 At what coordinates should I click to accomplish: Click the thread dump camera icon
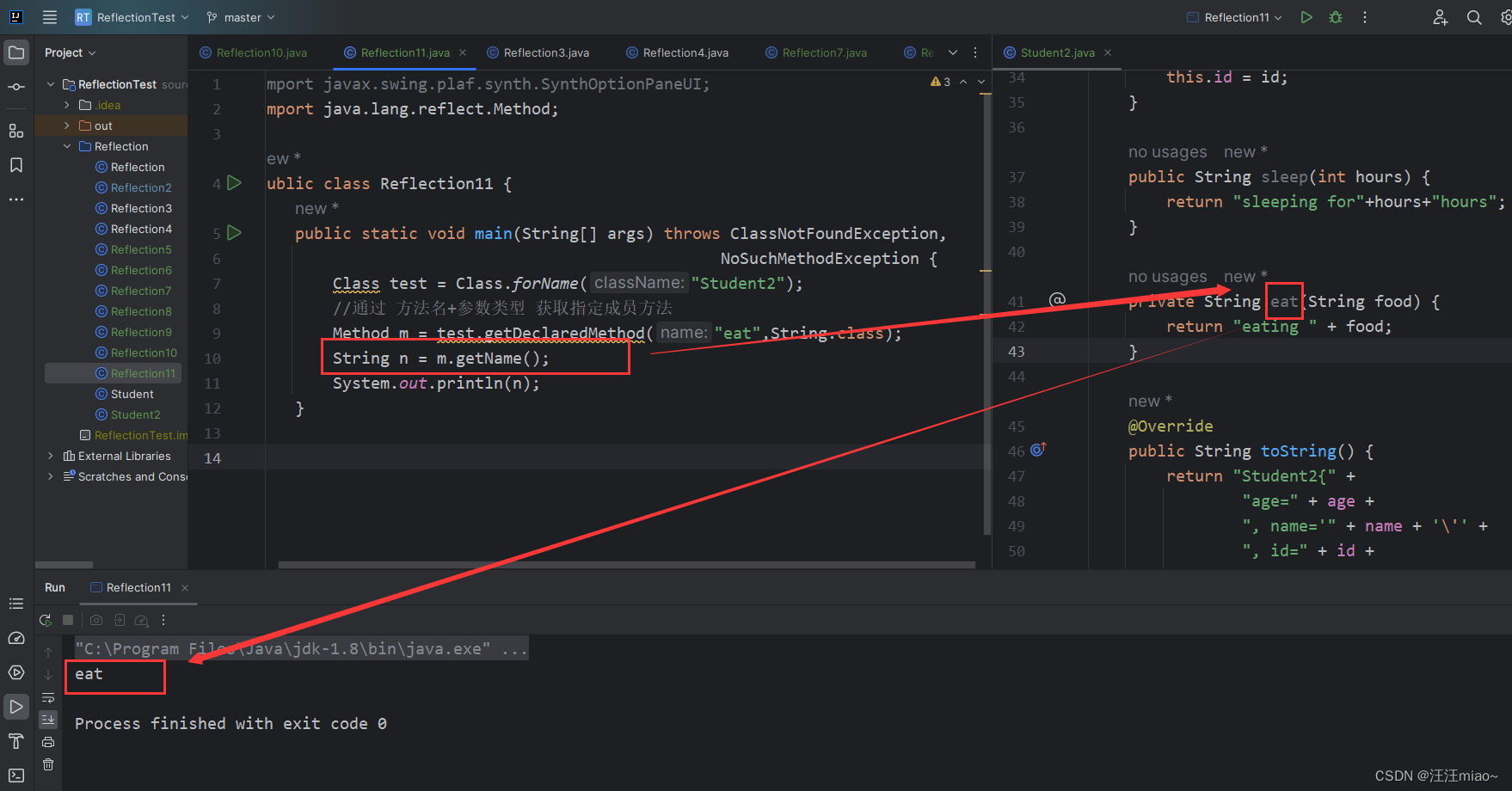click(x=96, y=620)
